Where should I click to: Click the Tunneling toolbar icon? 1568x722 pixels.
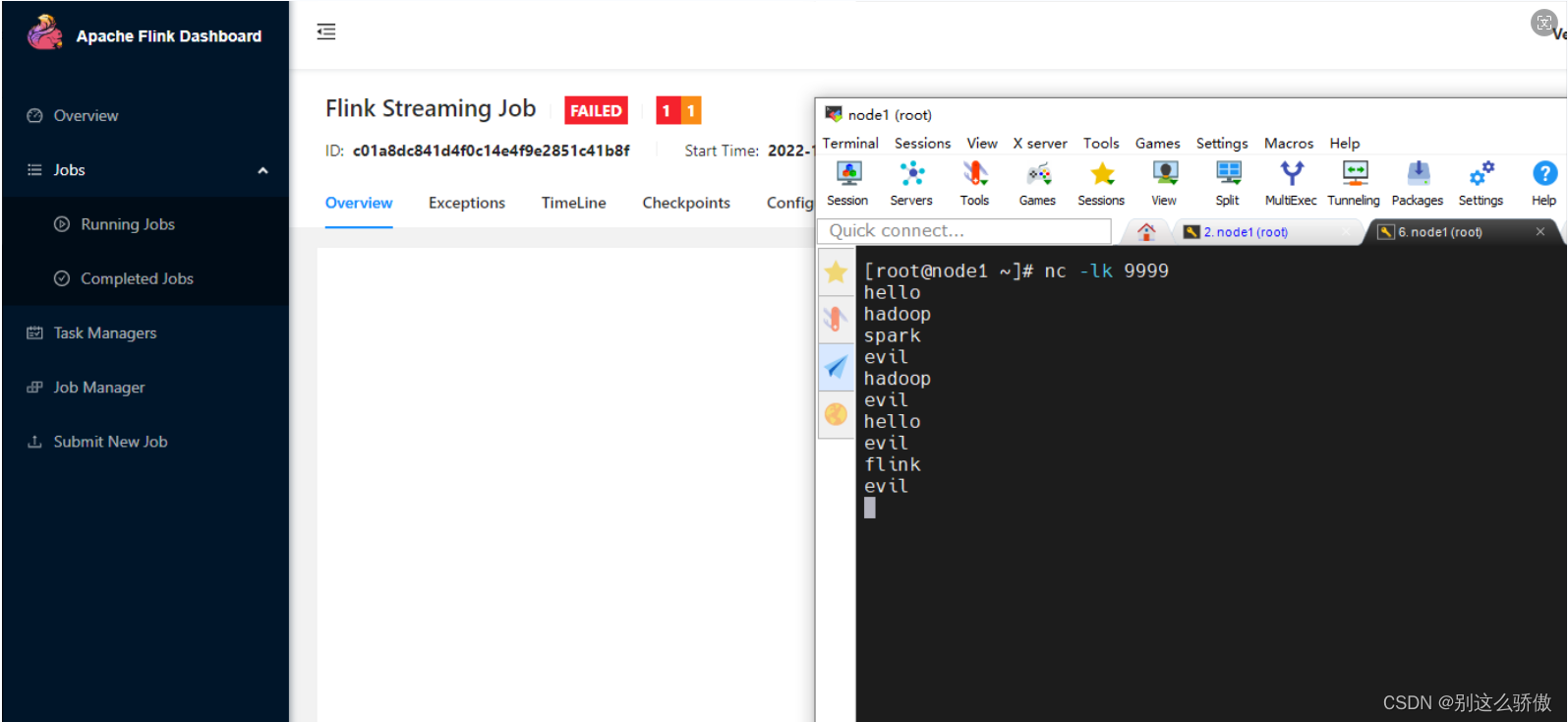[x=1354, y=183]
